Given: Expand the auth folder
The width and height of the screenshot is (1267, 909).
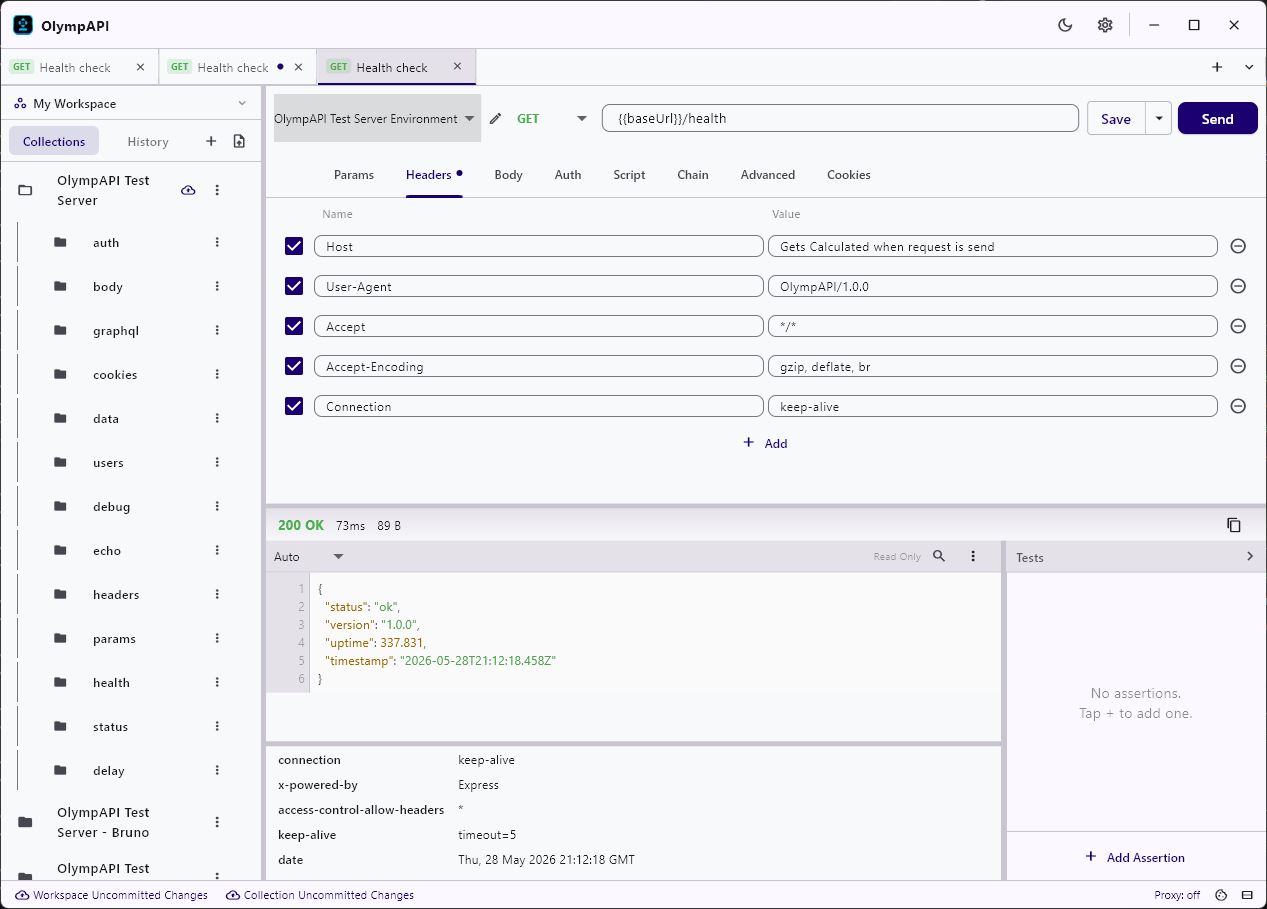Looking at the screenshot, I should [61, 242].
